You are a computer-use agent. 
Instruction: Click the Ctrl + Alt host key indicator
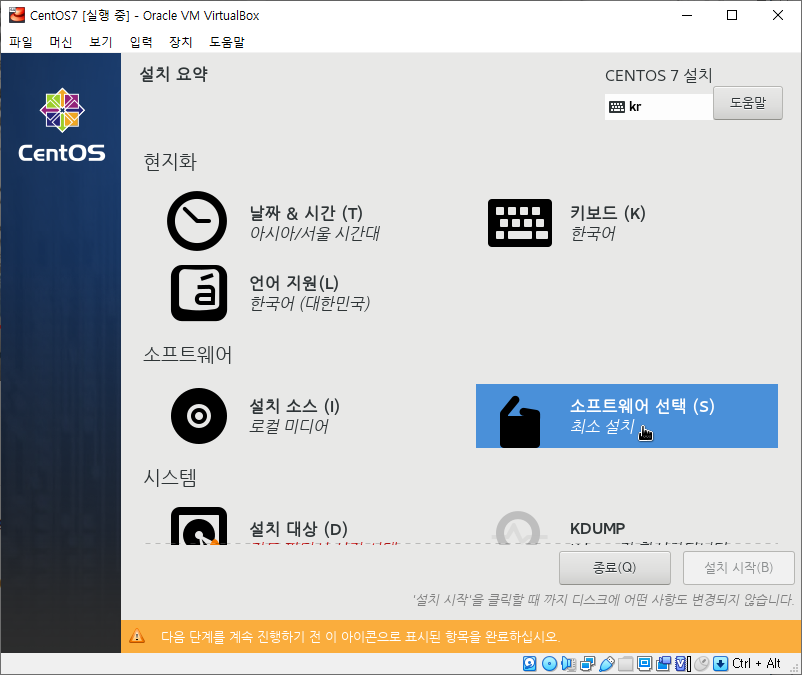click(756, 664)
